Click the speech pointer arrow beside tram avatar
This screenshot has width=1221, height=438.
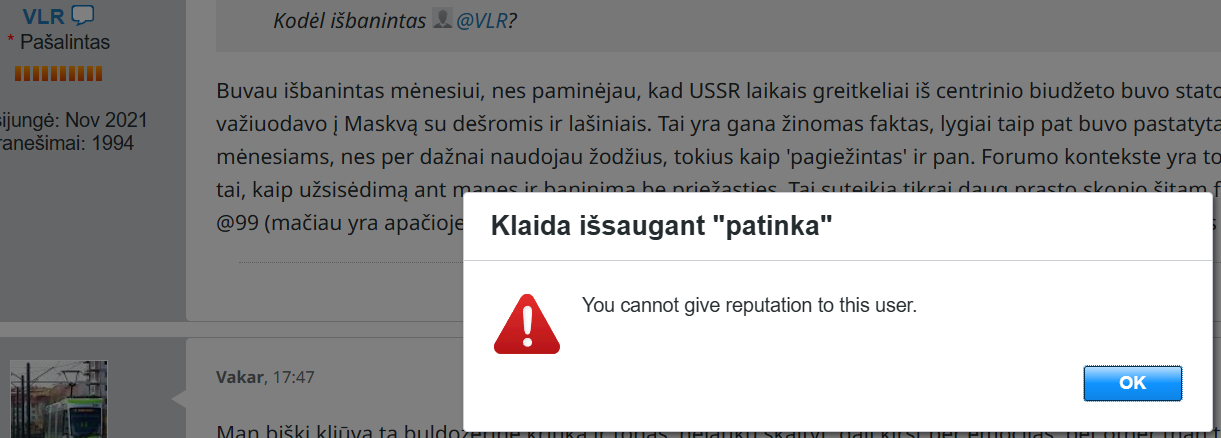179,398
